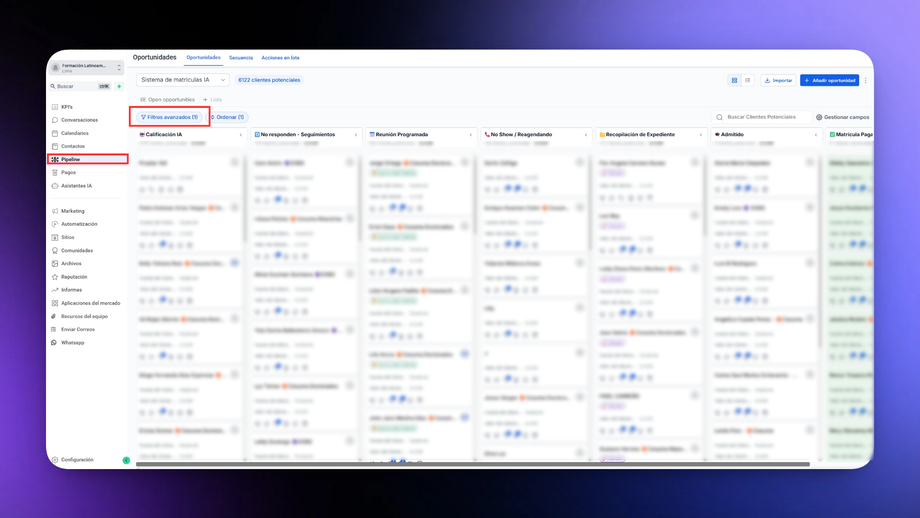Click the Pipeline icon in sidebar
Image resolution: width=920 pixels, height=518 pixels.
pos(55,160)
